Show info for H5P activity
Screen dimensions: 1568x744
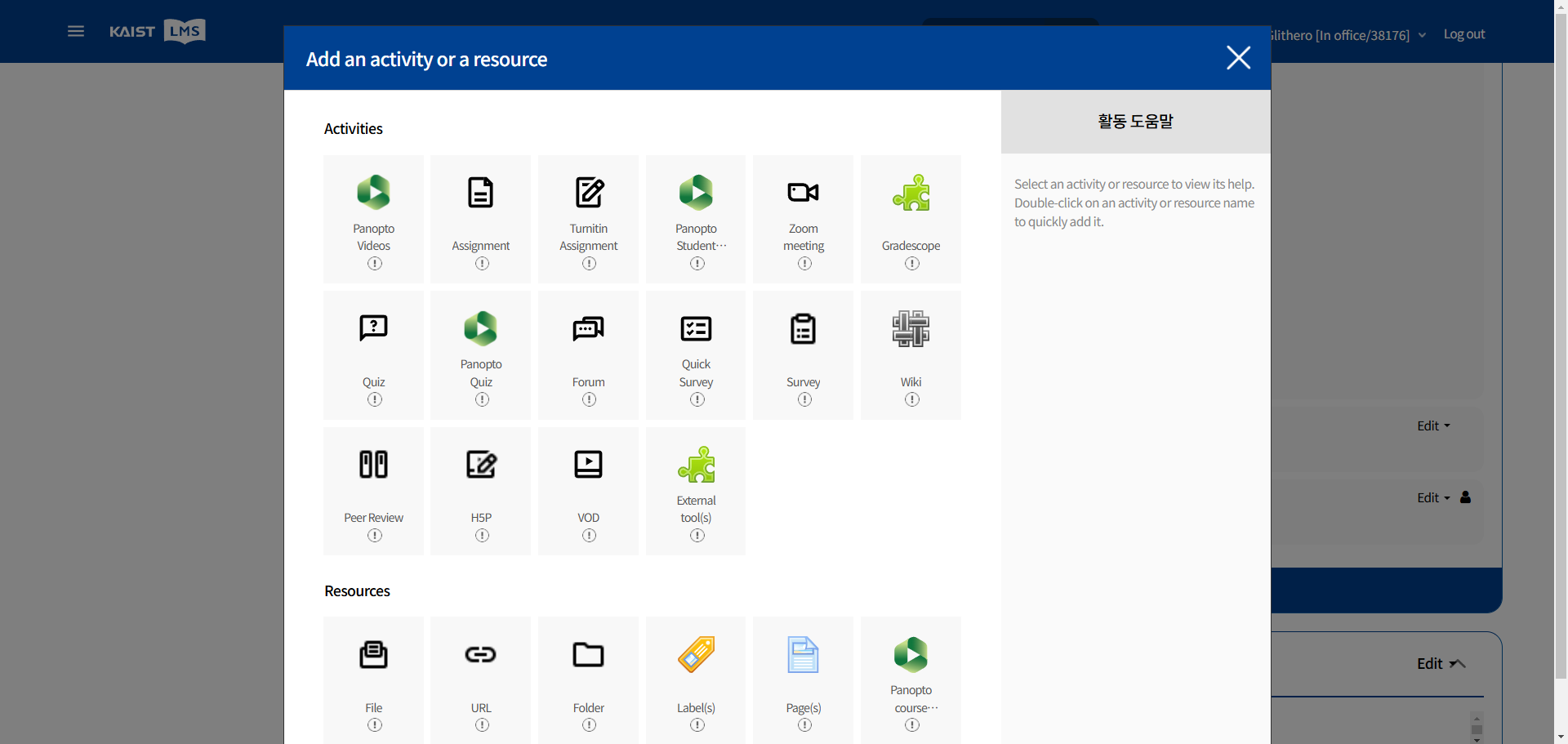tap(483, 536)
